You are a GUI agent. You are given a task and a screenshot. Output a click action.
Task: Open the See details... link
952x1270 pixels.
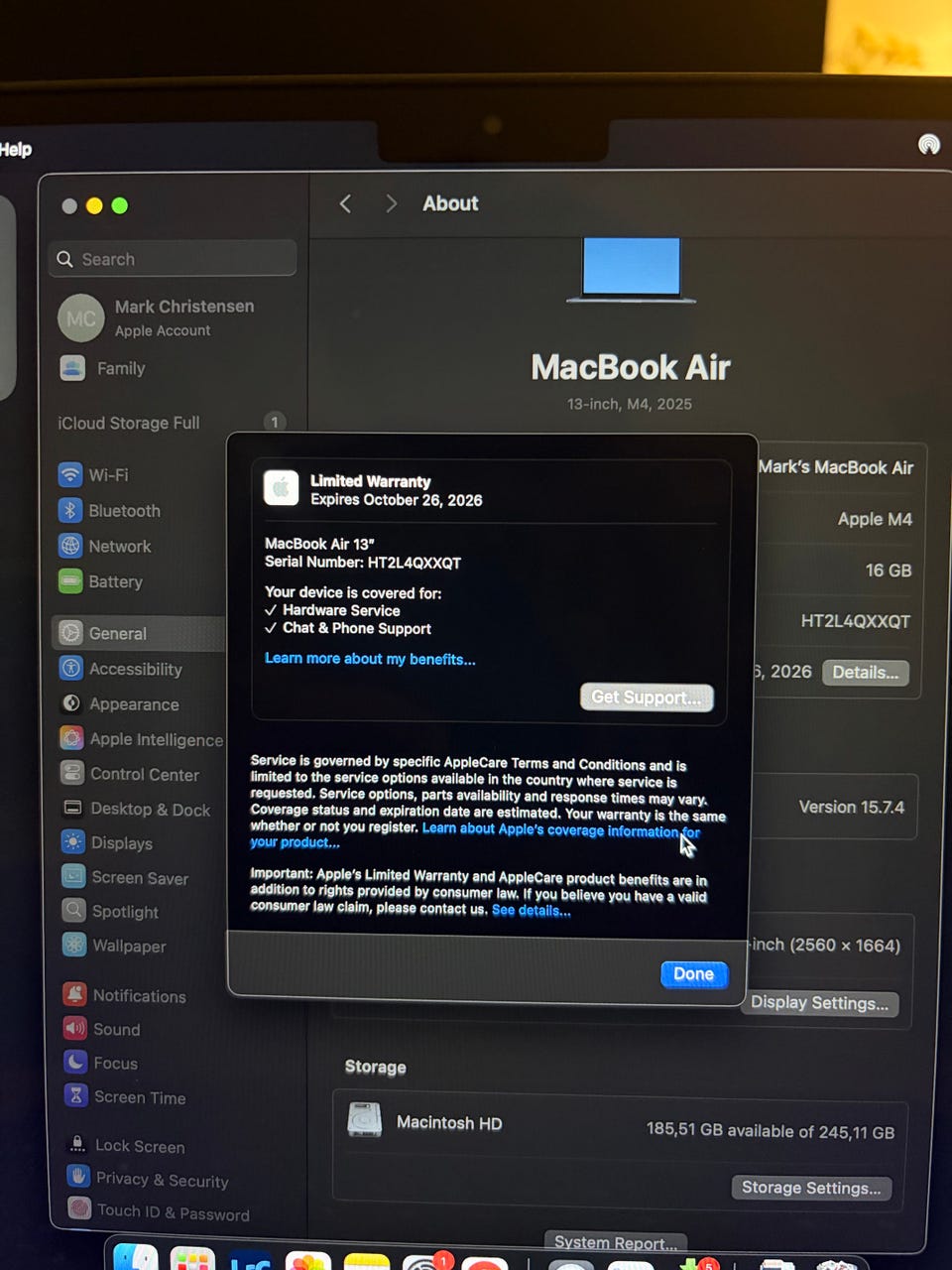click(532, 910)
